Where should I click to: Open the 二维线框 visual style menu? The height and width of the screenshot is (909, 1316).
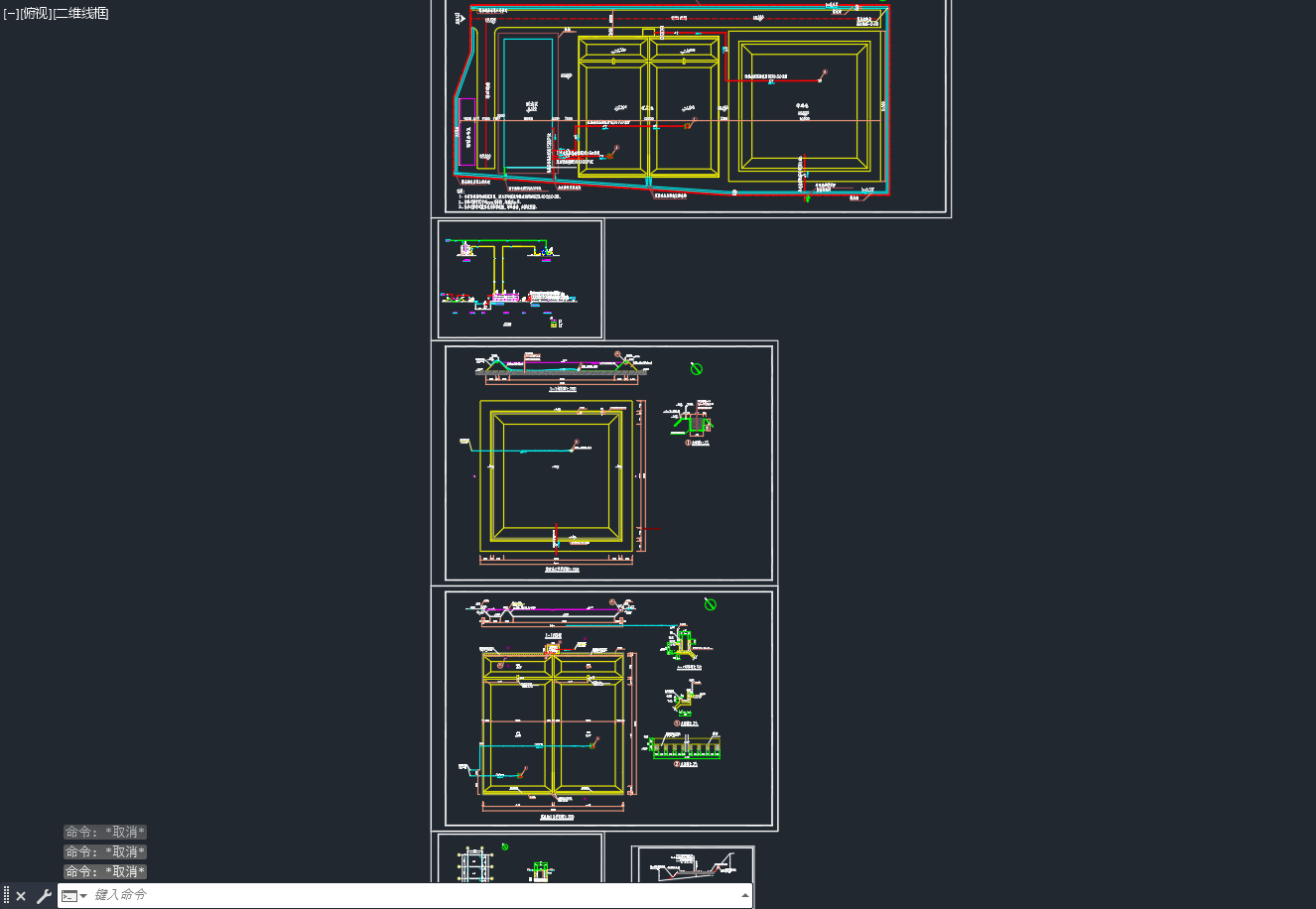[80, 13]
